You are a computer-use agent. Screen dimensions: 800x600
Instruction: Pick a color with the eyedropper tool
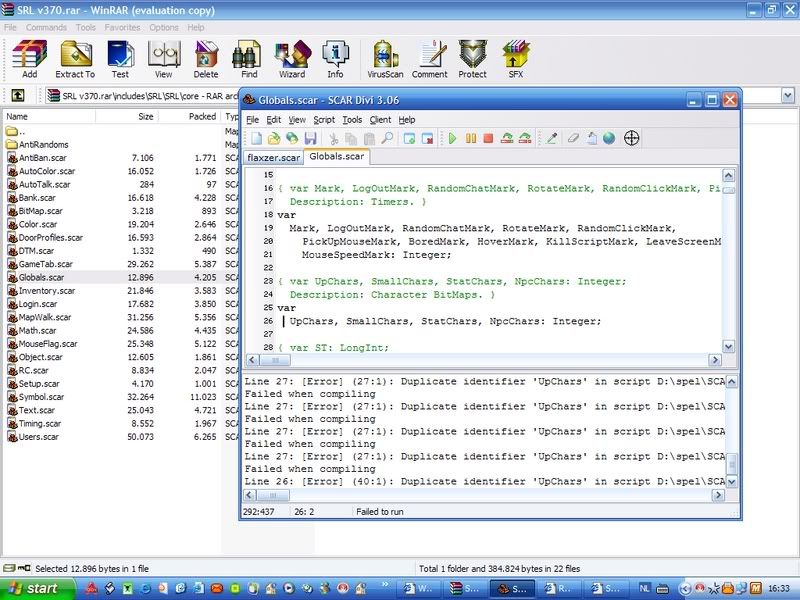click(x=551, y=138)
